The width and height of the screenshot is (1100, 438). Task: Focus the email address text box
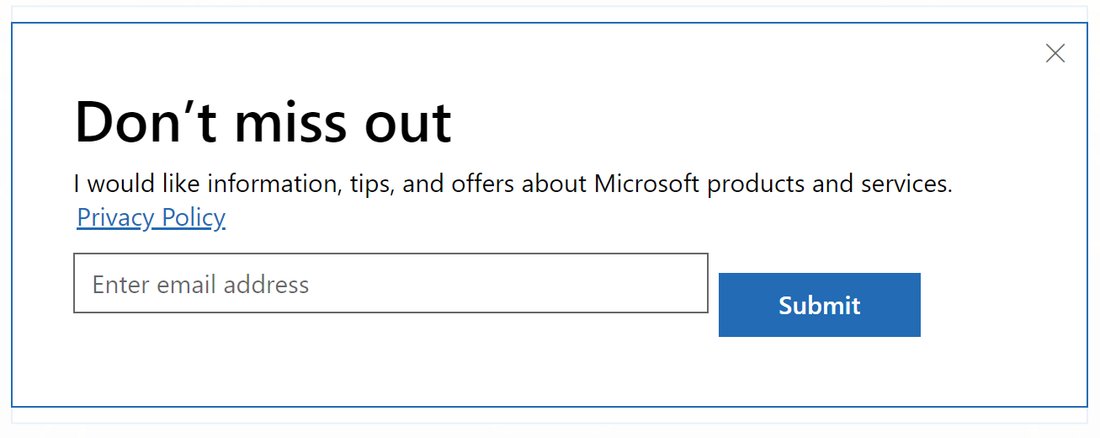390,283
